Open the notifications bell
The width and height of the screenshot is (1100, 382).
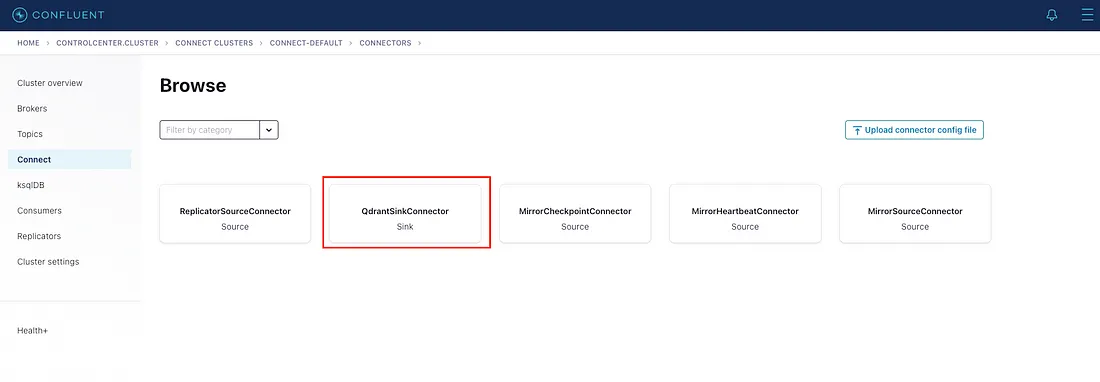pyautogui.click(x=1052, y=15)
